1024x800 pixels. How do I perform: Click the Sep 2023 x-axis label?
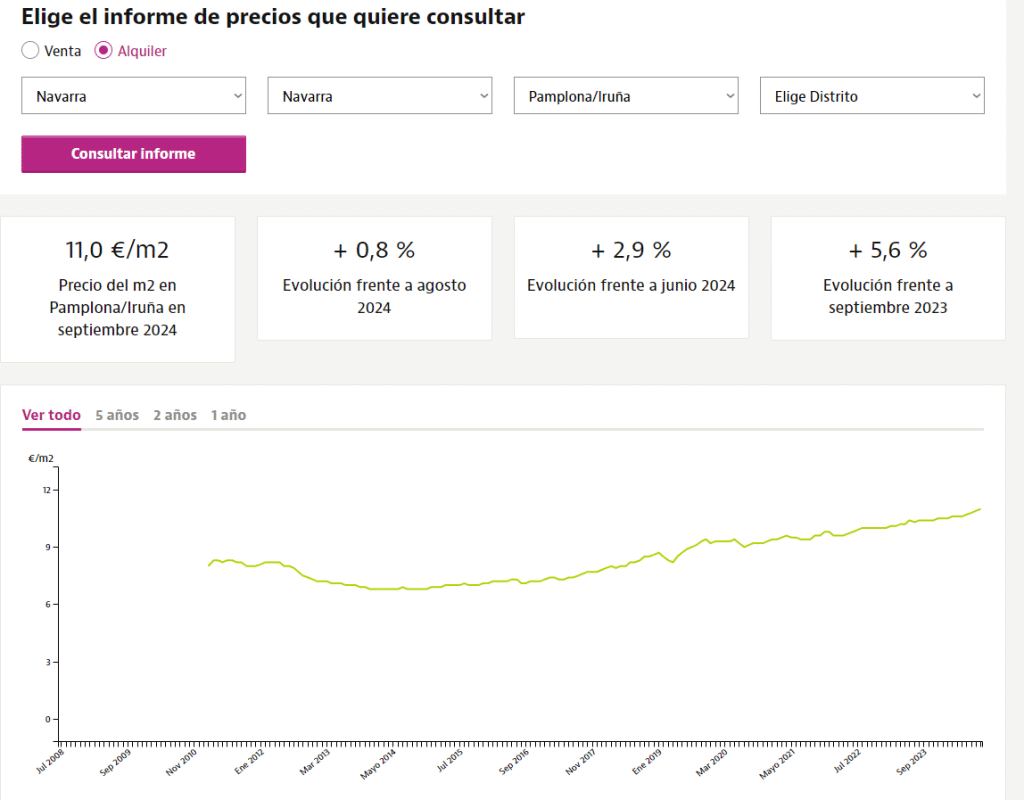(912, 763)
